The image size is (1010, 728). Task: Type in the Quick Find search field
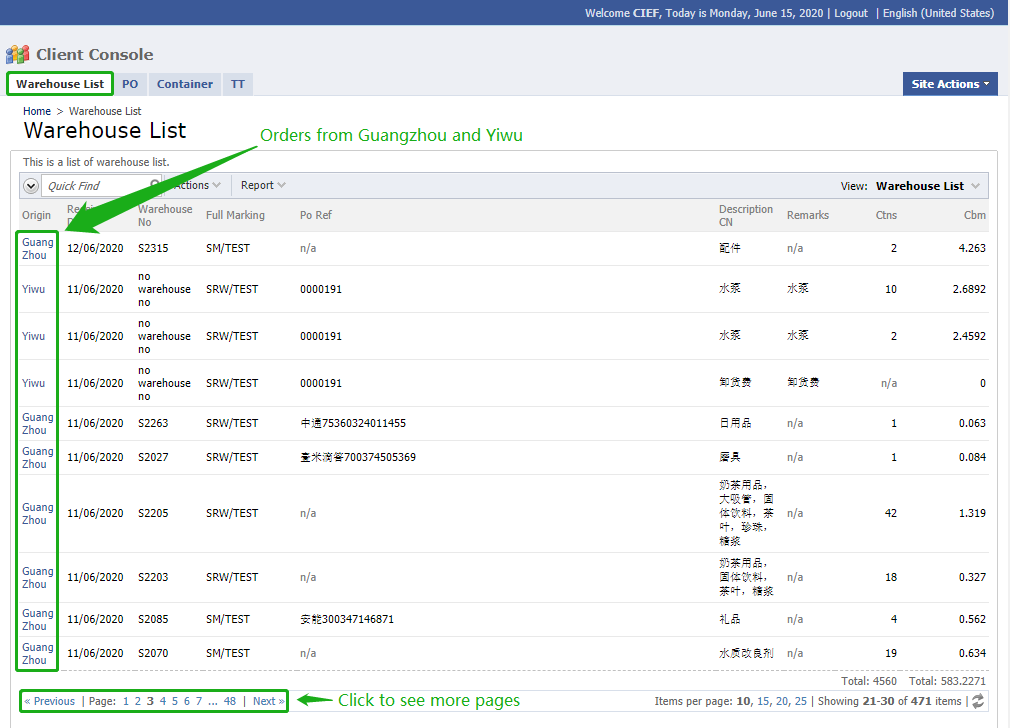(x=97, y=186)
